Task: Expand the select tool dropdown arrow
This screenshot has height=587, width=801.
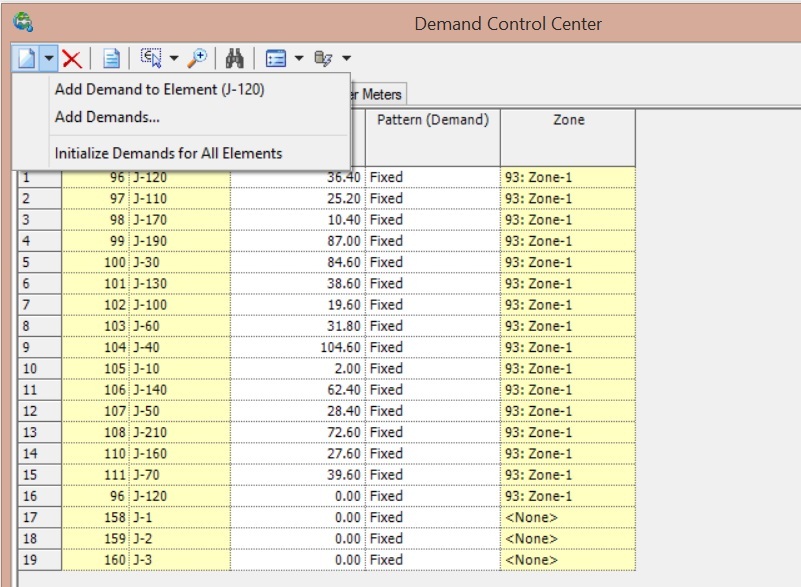Action: [x=172, y=58]
